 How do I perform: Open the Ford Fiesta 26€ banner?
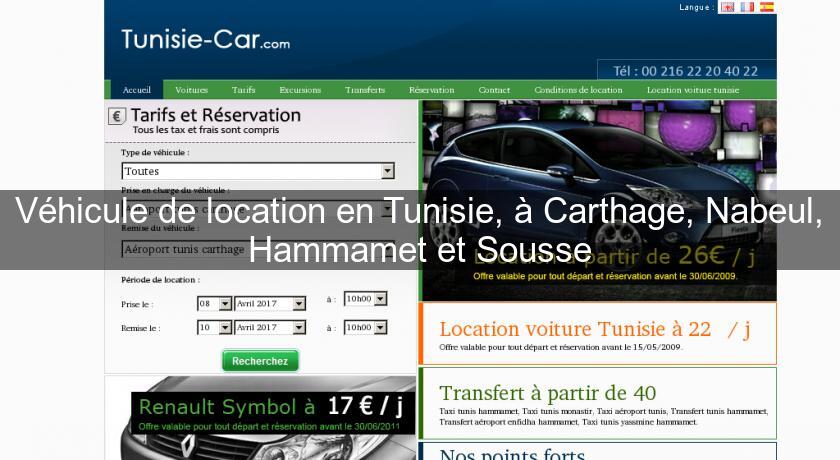click(x=599, y=200)
